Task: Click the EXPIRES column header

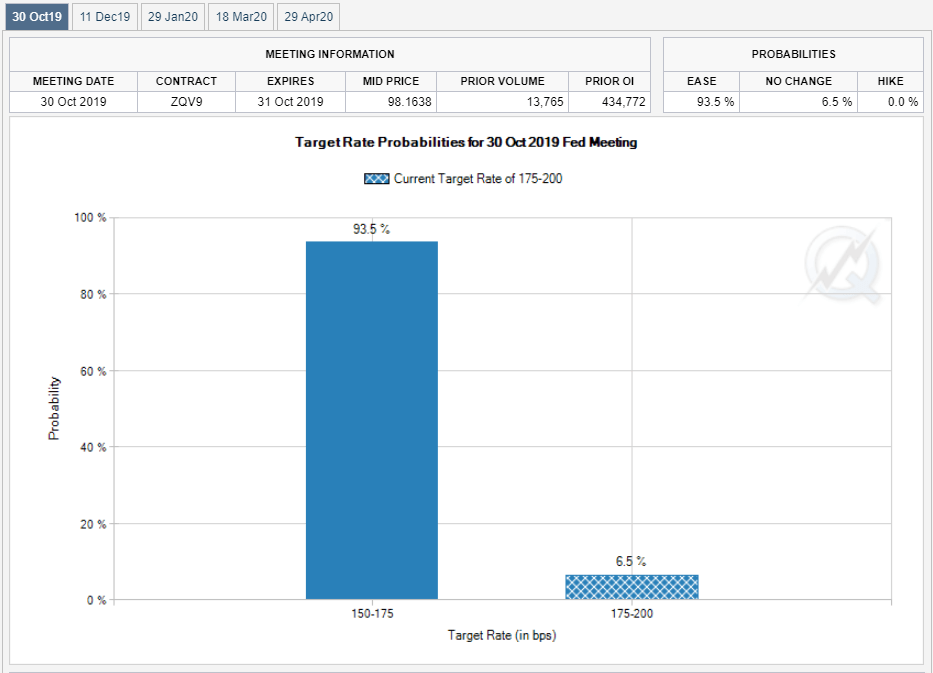Action: point(290,81)
